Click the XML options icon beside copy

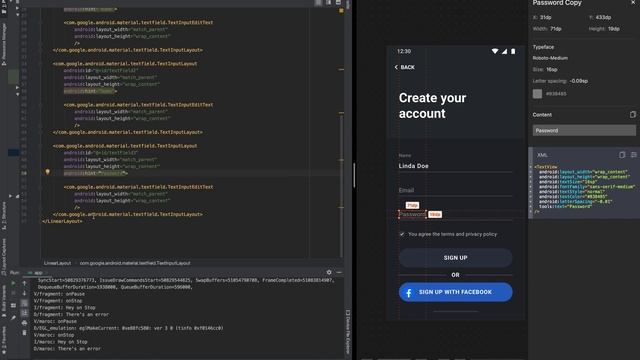click(x=633, y=155)
